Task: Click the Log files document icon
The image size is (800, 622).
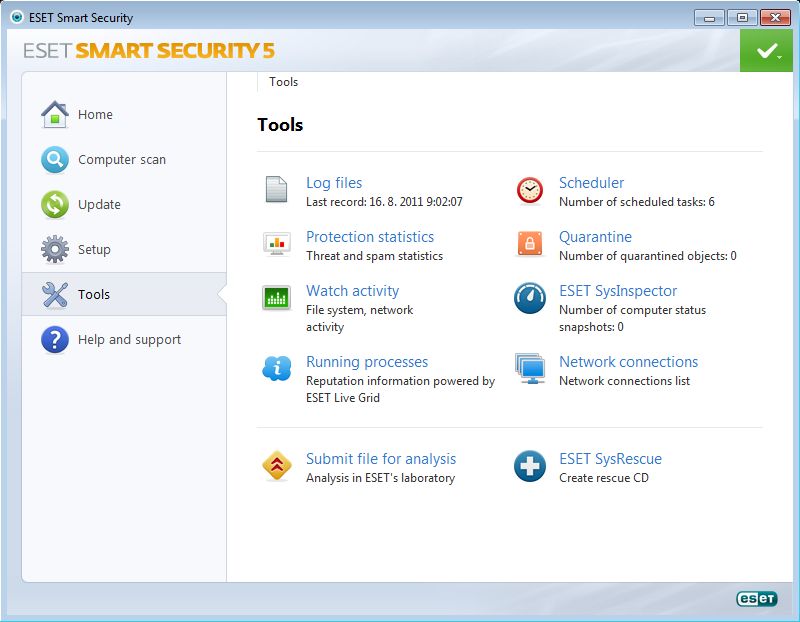Action: coord(276,189)
